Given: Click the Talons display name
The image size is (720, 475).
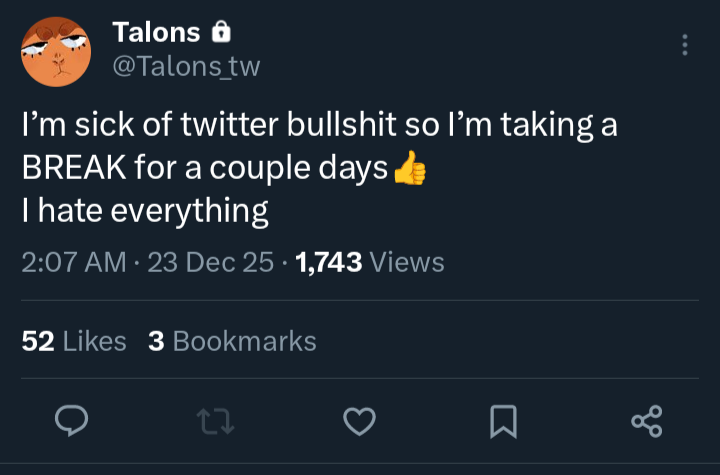Looking at the screenshot, I should pyautogui.click(x=156, y=33).
